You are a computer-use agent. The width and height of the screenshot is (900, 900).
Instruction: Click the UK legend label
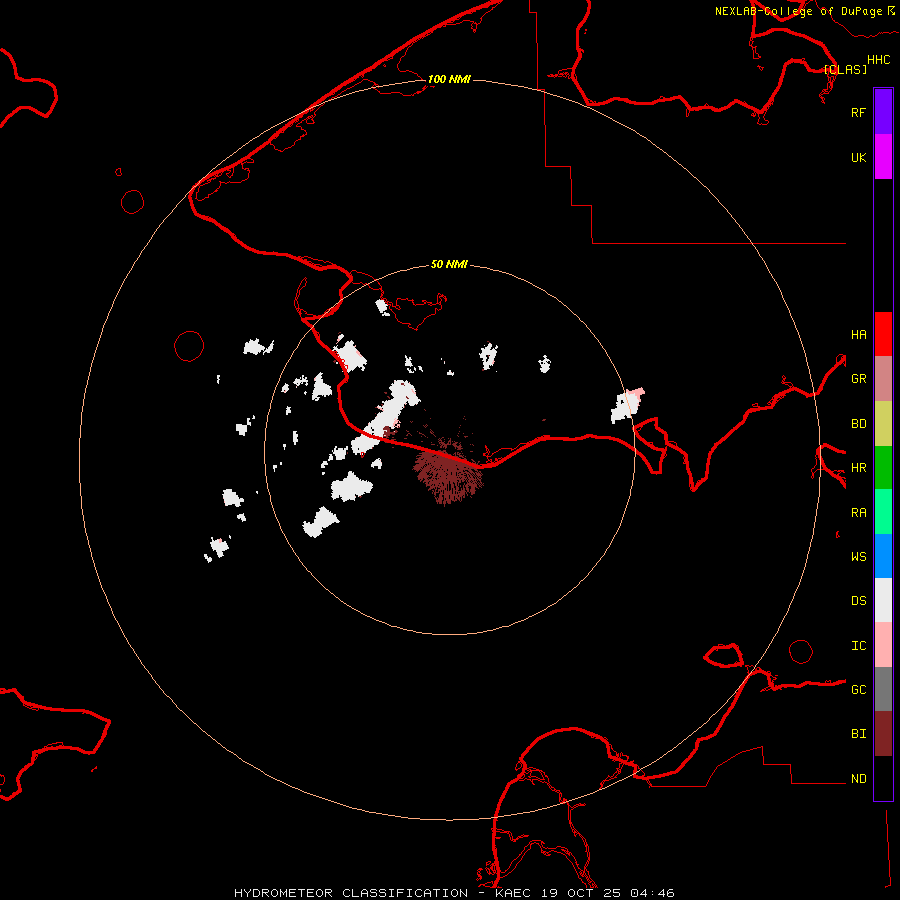point(858,157)
